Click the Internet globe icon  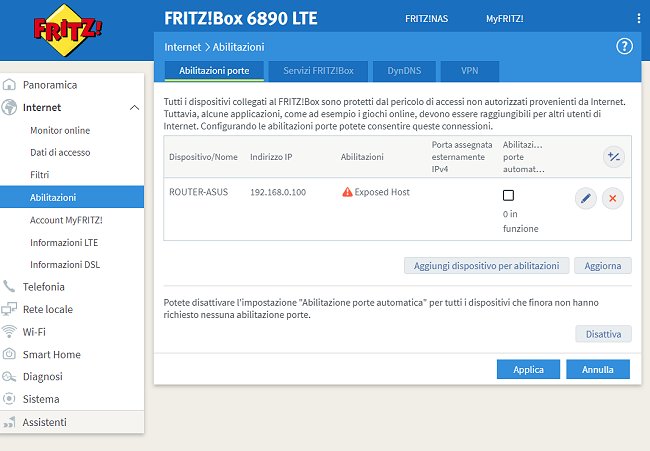(9, 107)
